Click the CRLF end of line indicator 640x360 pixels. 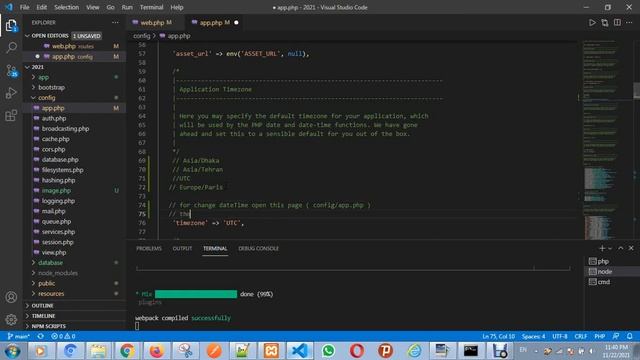pos(580,336)
